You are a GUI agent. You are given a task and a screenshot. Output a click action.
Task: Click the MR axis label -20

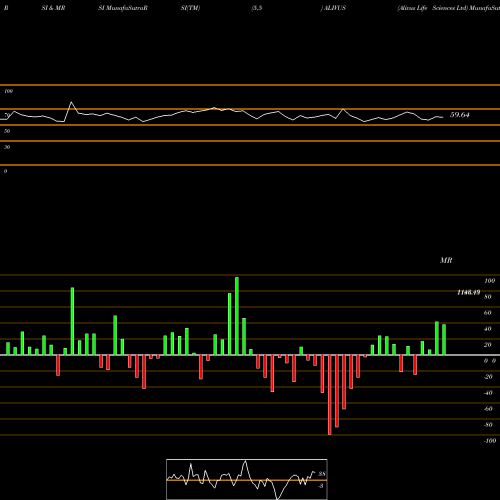click(x=488, y=377)
